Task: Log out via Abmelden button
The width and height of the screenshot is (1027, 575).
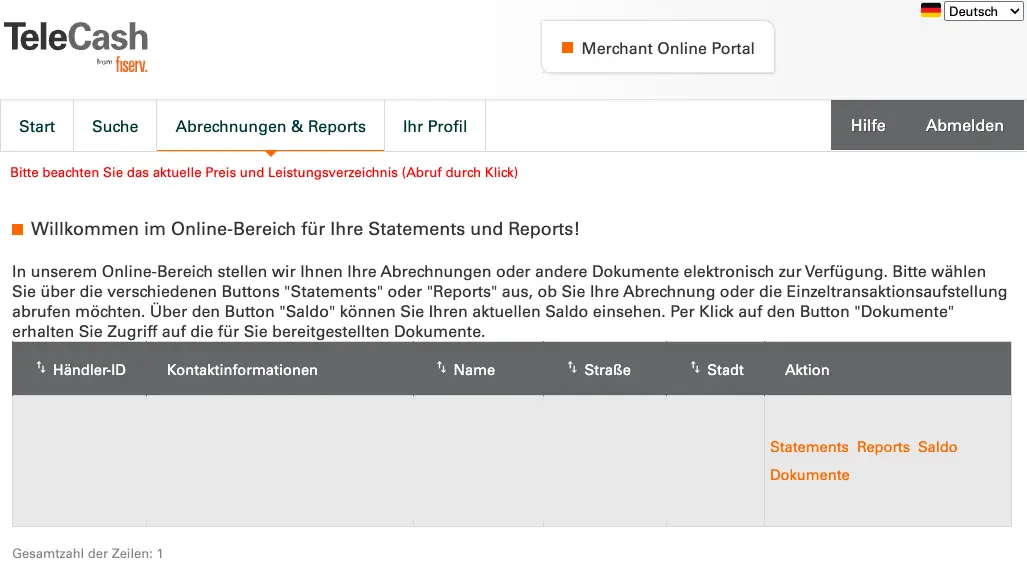Action: (964, 126)
